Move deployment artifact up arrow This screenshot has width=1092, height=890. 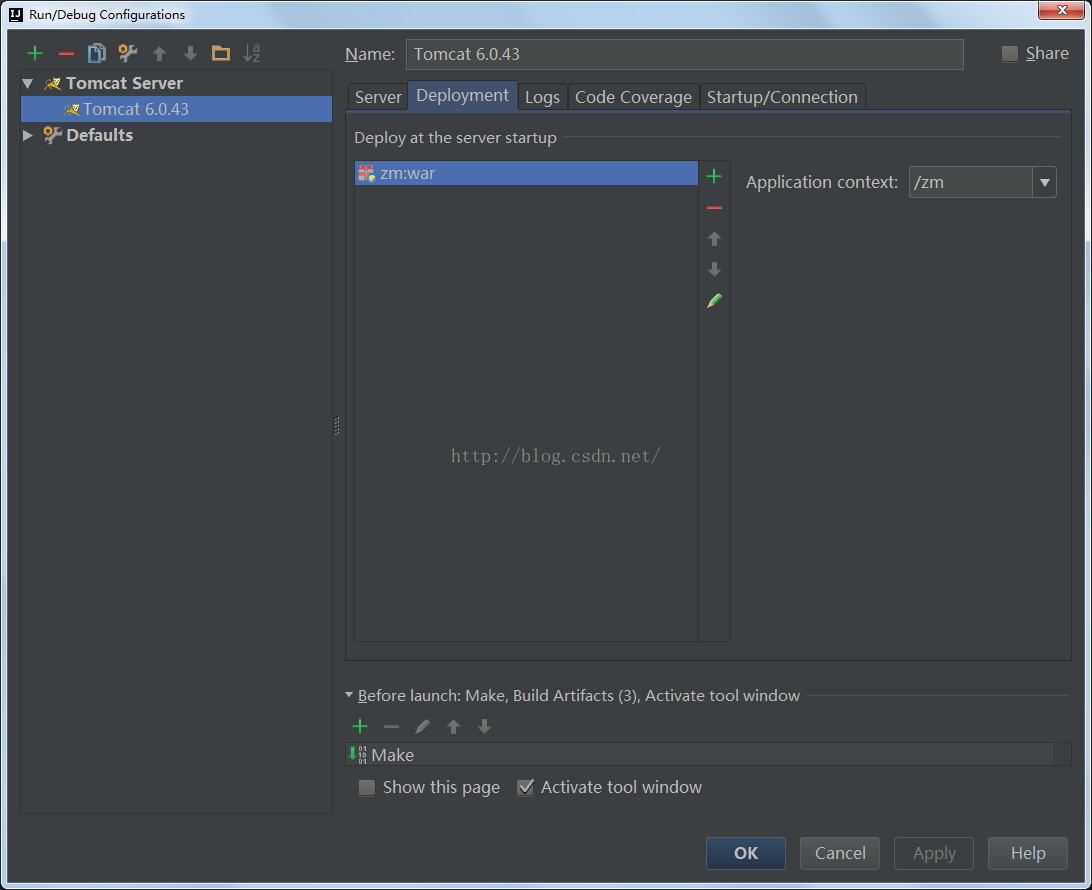click(x=714, y=239)
